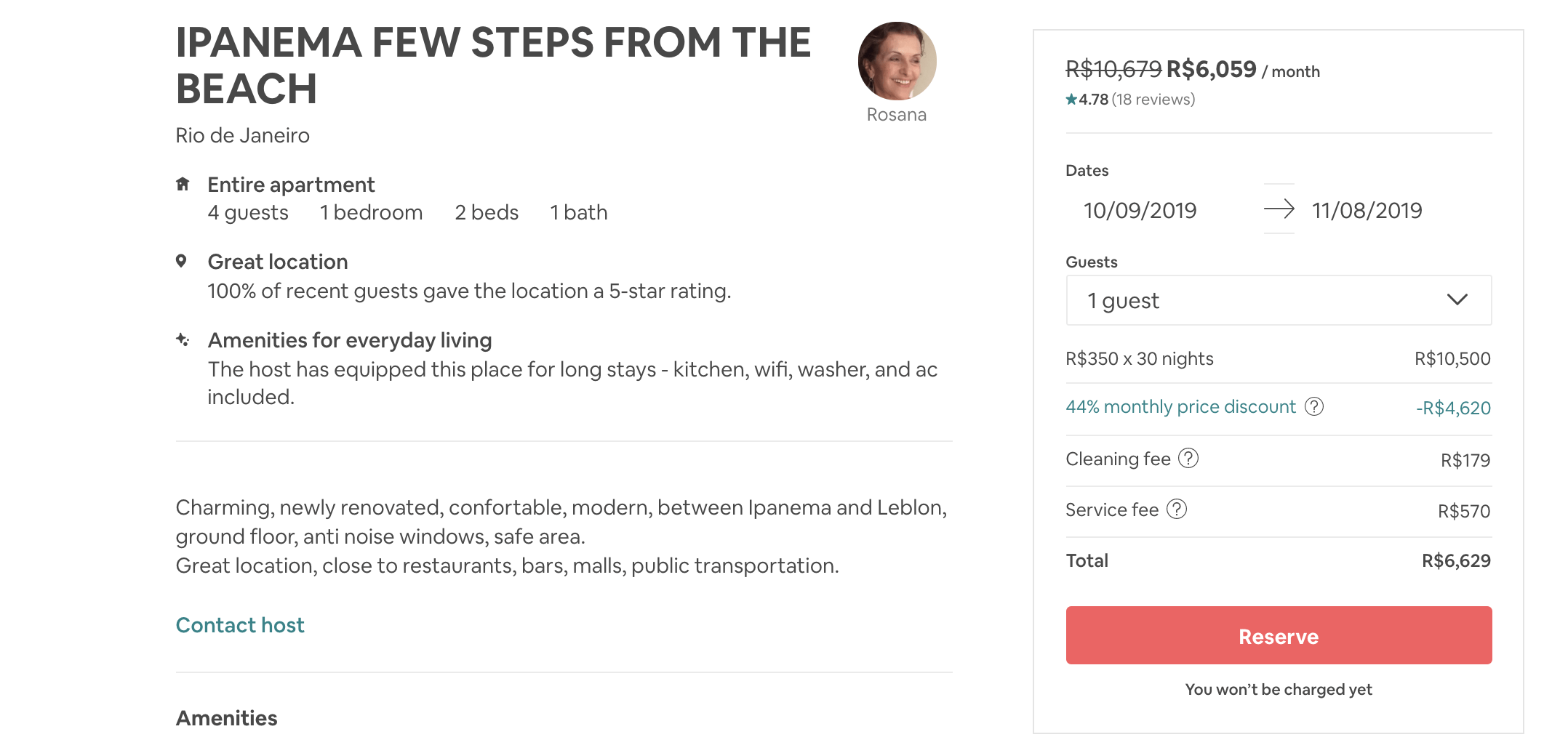Click the 44% monthly price discount text
The image size is (1568, 753).
pos(1180,407)
